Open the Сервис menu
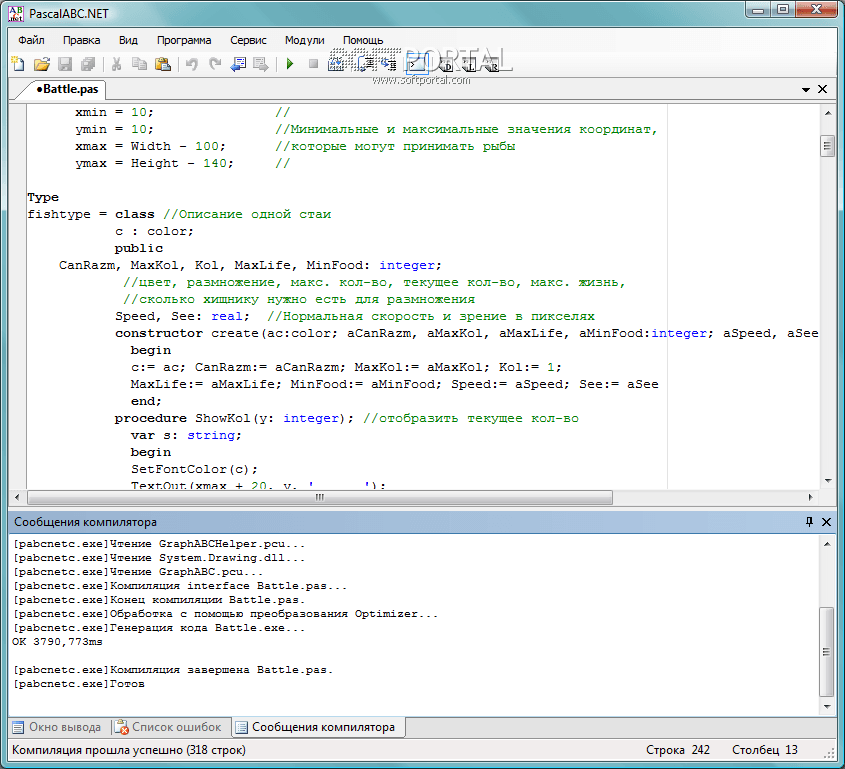This screenshot has width=845, height=769. (x=248, y=40)
